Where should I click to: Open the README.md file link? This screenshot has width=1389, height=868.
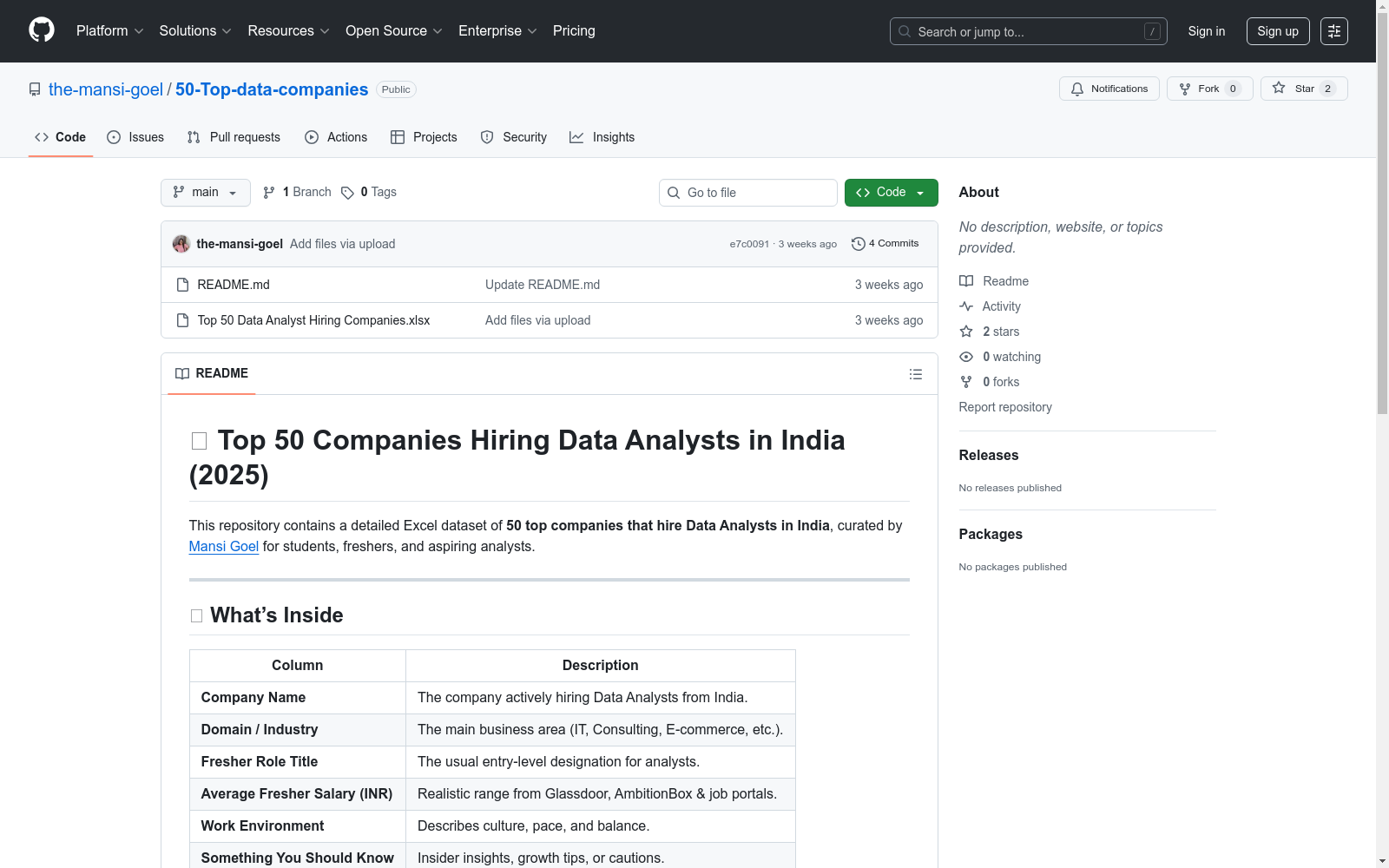pos(234,285)
